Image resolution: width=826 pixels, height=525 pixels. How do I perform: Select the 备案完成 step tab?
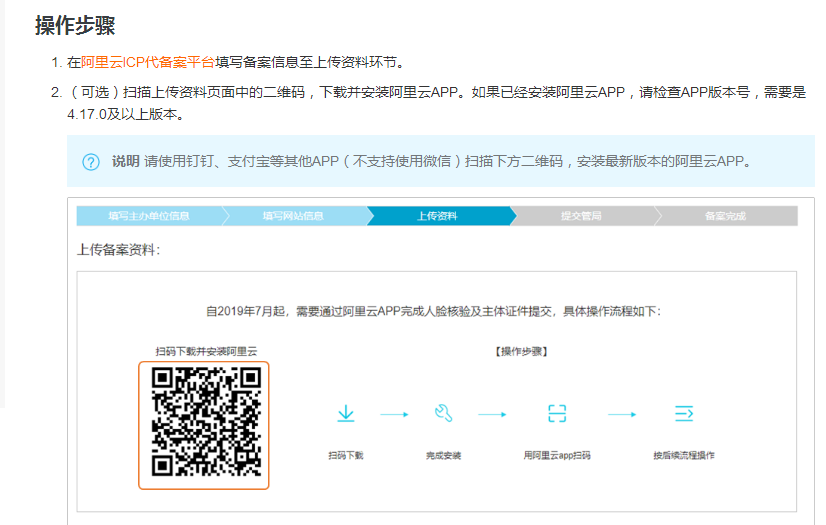(725, 216)
